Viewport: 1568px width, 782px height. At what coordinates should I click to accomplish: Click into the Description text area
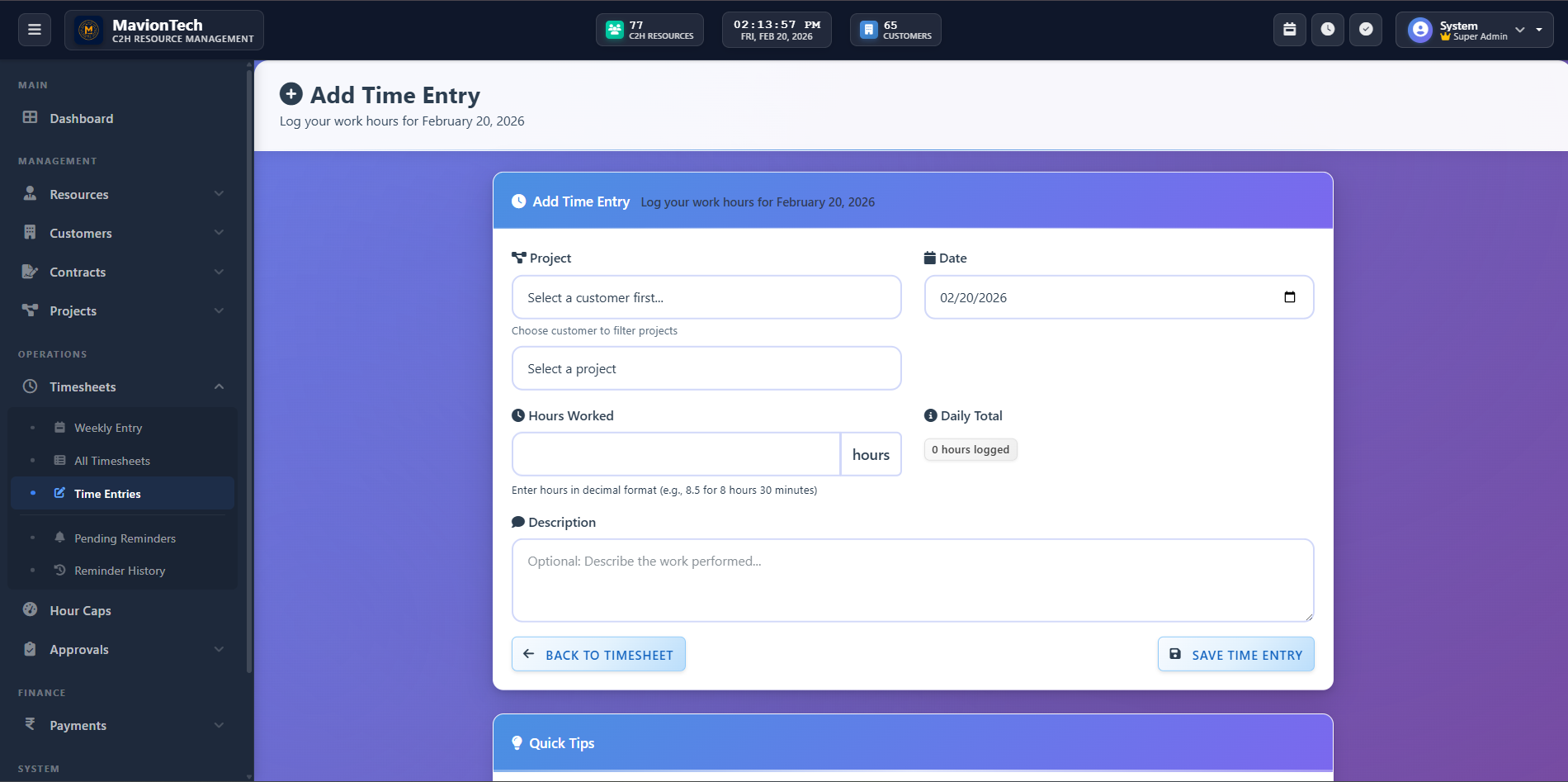click(912, 580)
